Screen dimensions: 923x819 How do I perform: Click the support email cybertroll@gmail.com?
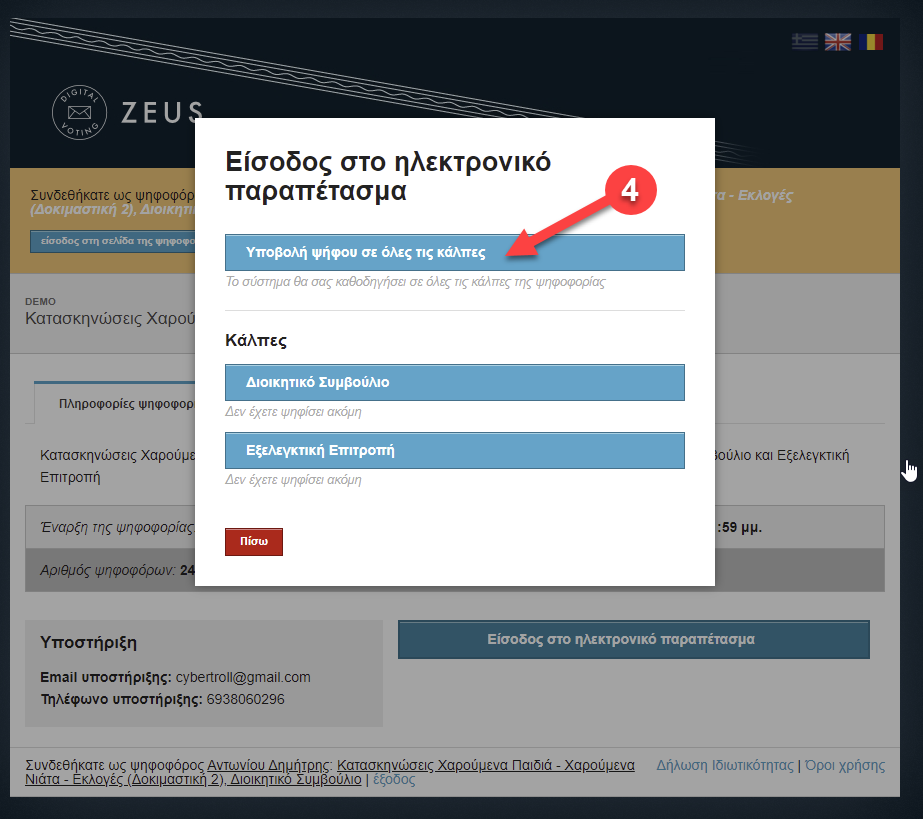click(243, 677)
